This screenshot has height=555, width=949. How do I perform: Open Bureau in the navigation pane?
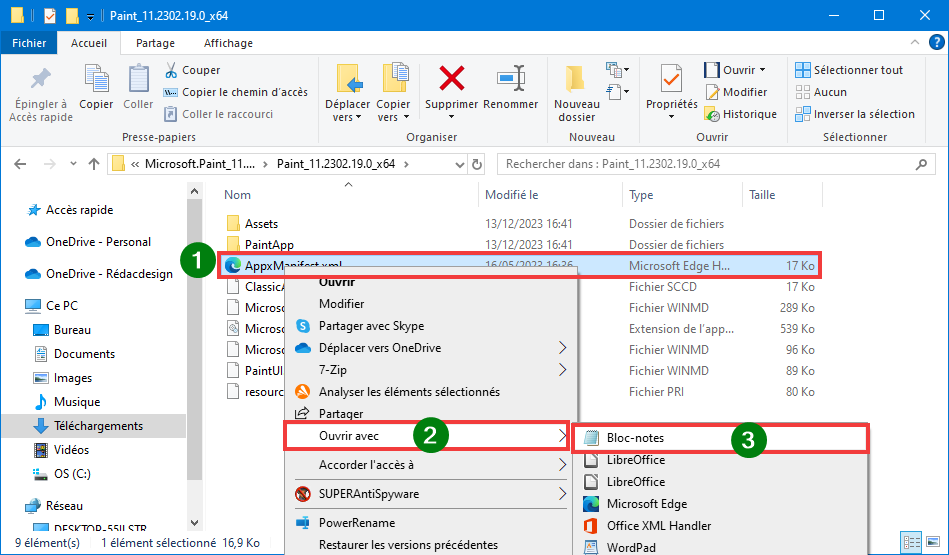(x=72, y=330)
